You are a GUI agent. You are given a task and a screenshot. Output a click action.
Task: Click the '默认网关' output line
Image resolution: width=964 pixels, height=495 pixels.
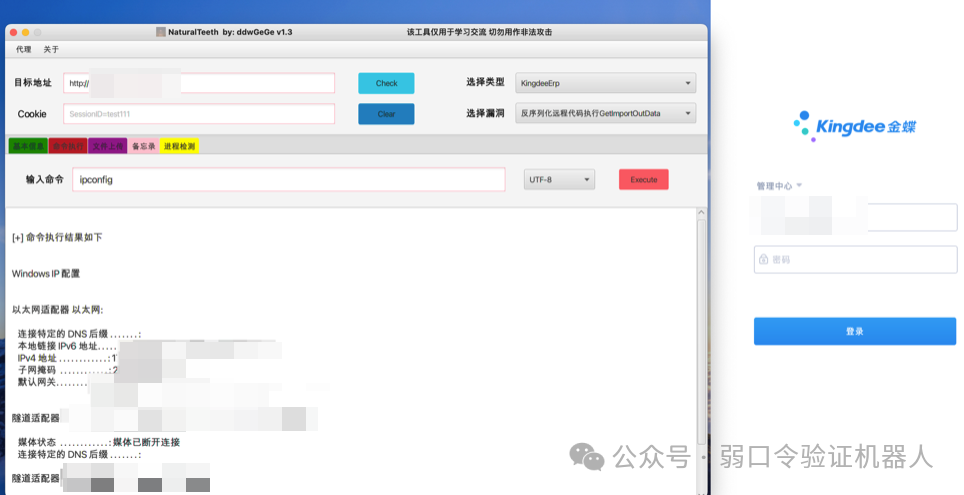pyautogui.click(x=52, y=382)
